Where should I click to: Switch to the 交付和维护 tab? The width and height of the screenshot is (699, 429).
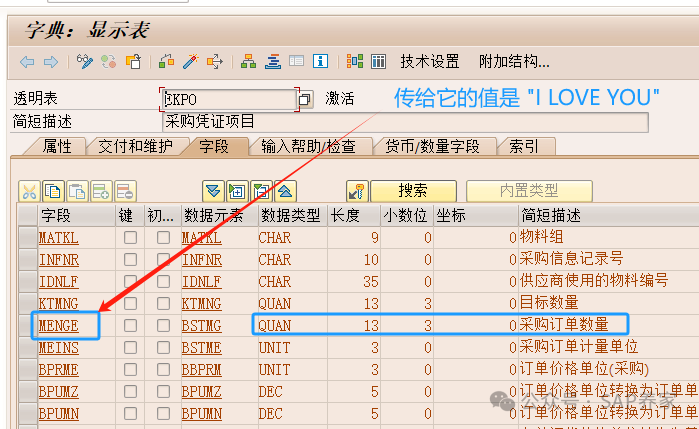(x=136, y=146)
